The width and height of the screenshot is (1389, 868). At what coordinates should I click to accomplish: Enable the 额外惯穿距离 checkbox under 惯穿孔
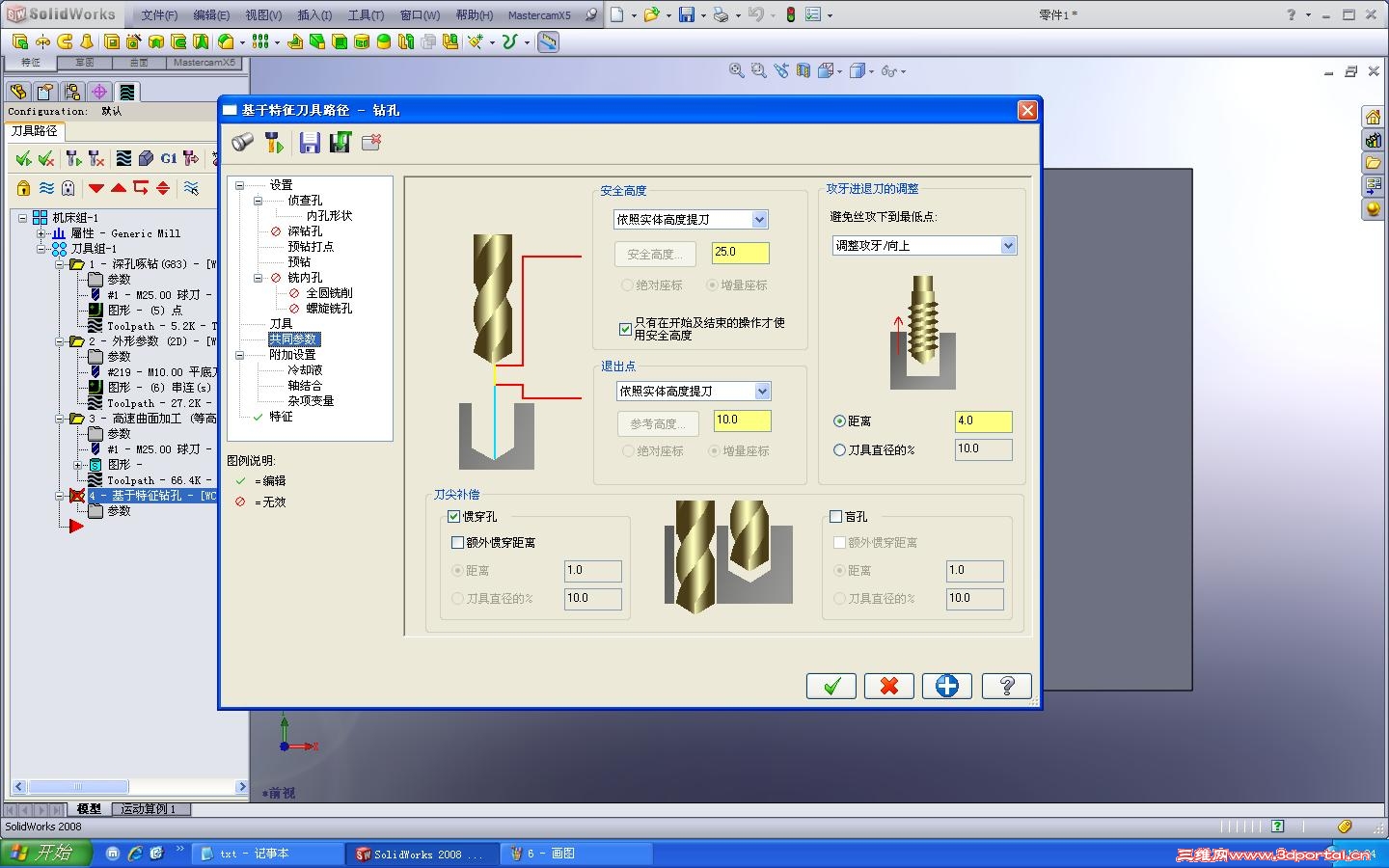pos(457,543)
